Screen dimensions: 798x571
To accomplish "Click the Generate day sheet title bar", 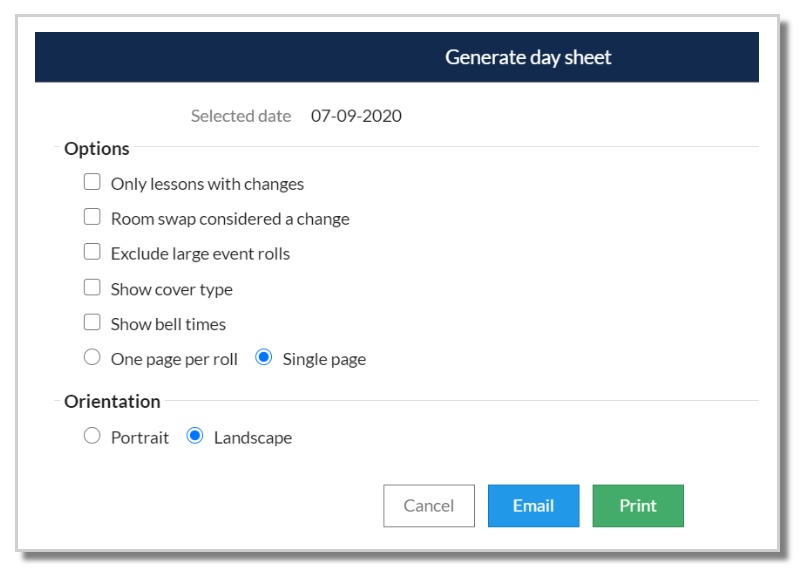I will click(x=528, y=57).
